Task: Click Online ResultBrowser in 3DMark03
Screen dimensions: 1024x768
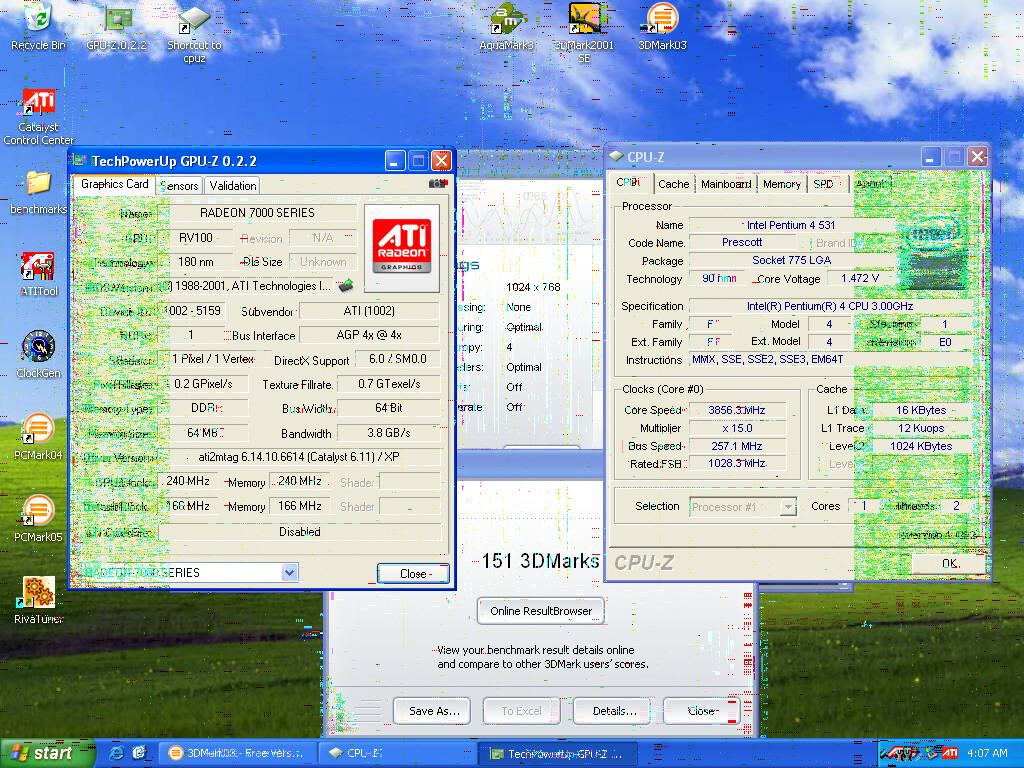Action: tap(541, 611)
